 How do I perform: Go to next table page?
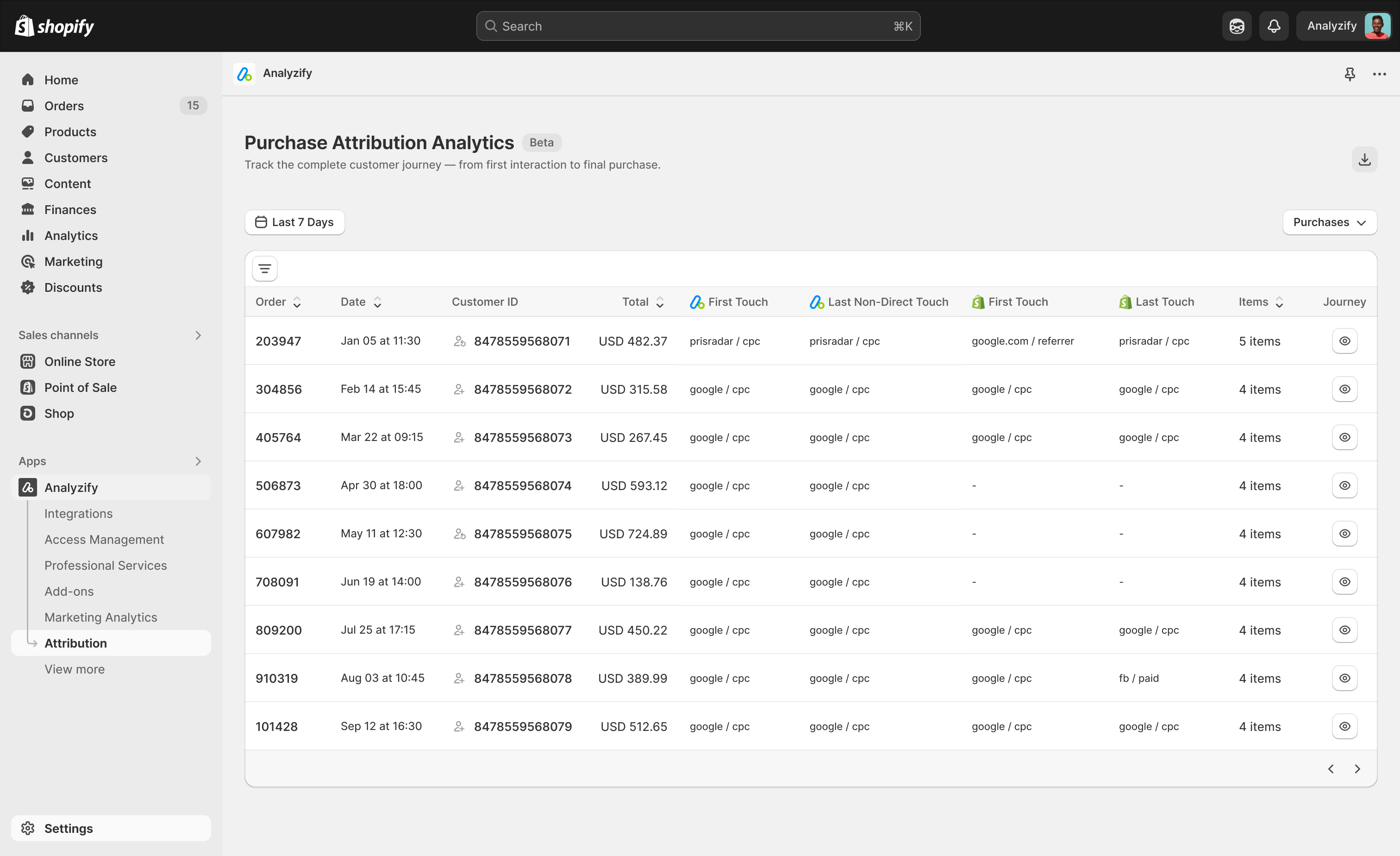point(1357,768)
